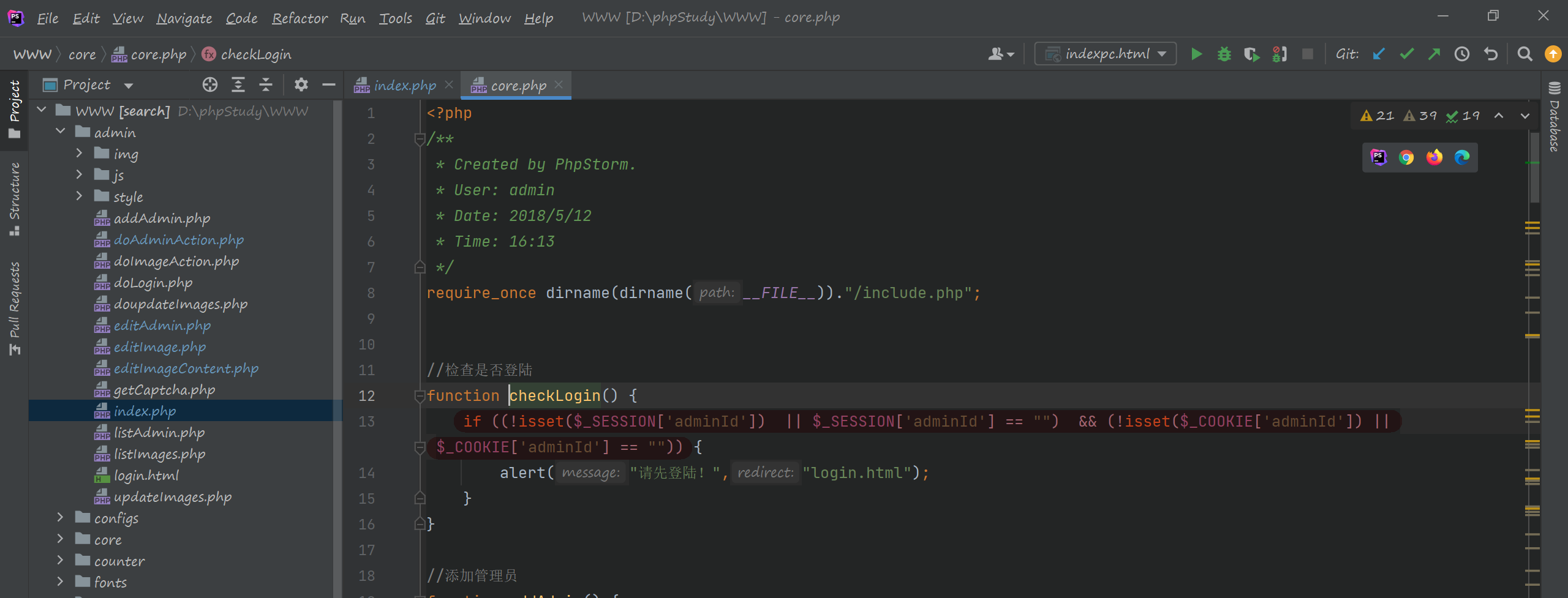Viewport: 1568px width, 598px height.
Task: Hide the Project tool window
Action: click(x=329, y=84)
